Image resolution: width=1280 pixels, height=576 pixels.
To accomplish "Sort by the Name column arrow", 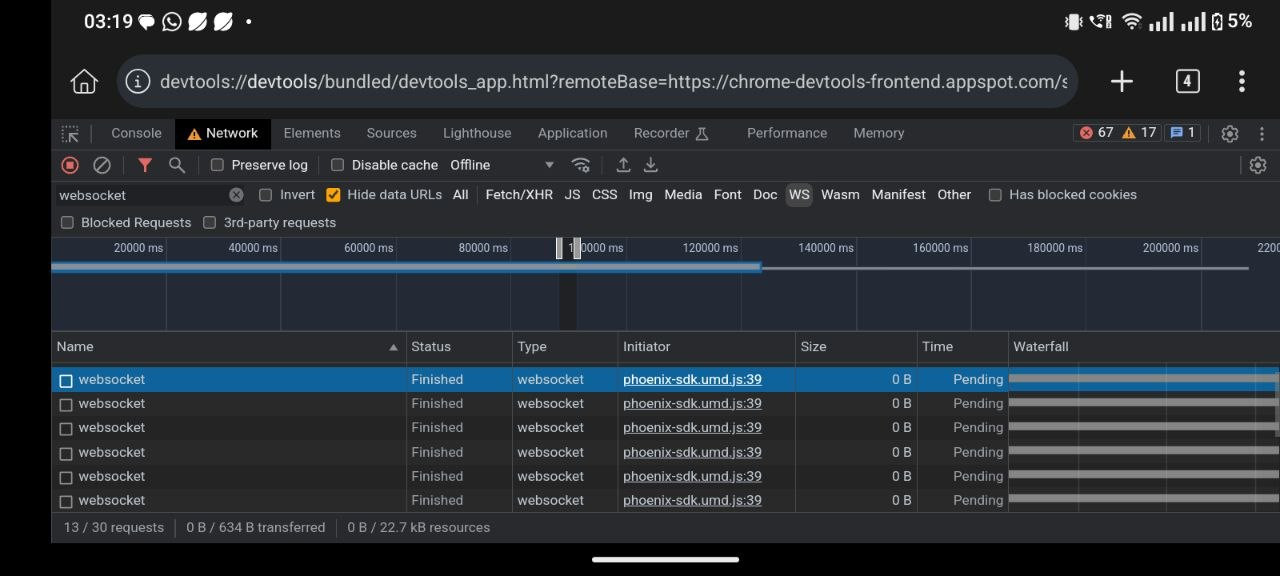I will [393, 347].
